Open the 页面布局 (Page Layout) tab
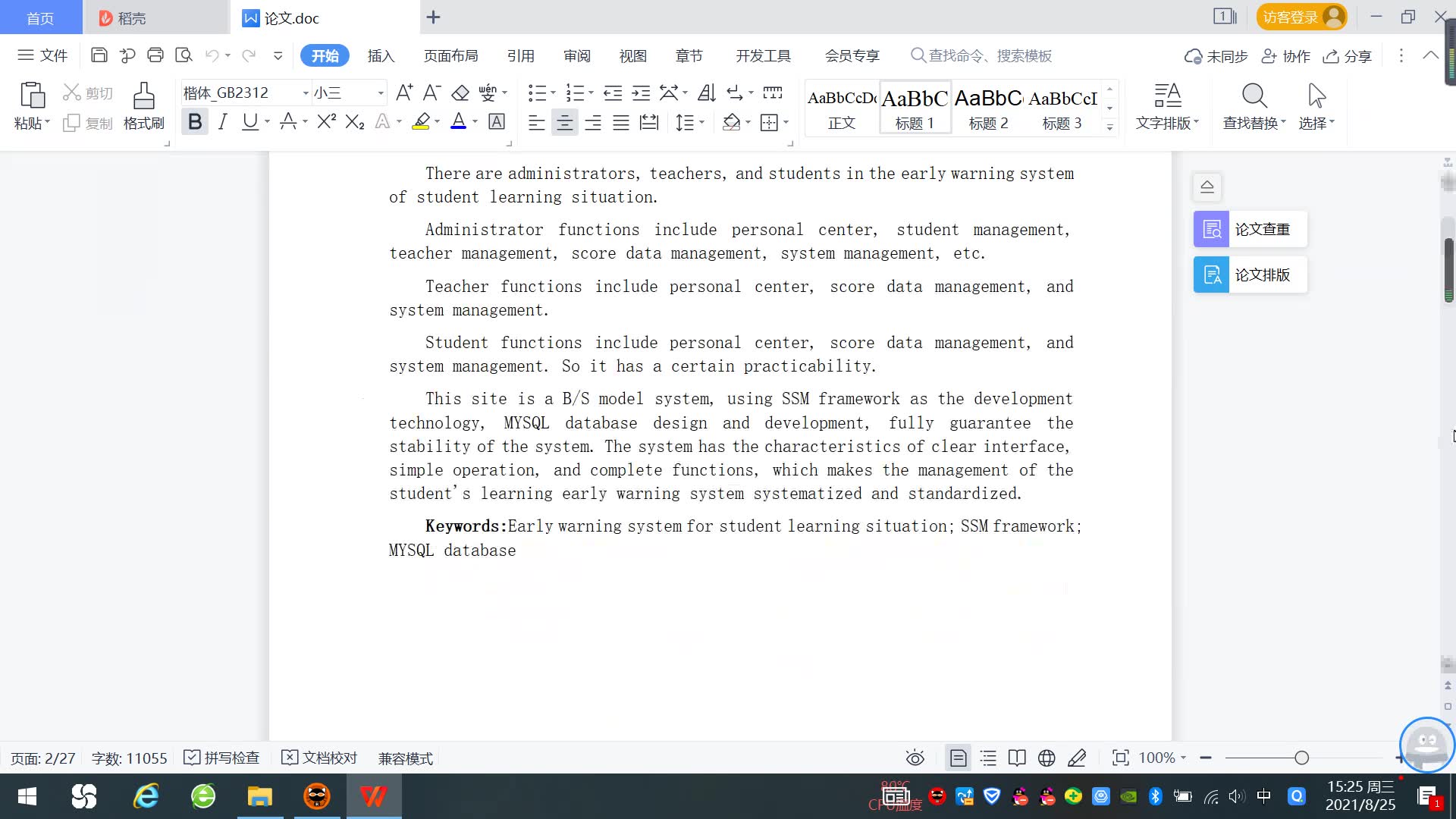1456x819 pixels. click(450, 56)
